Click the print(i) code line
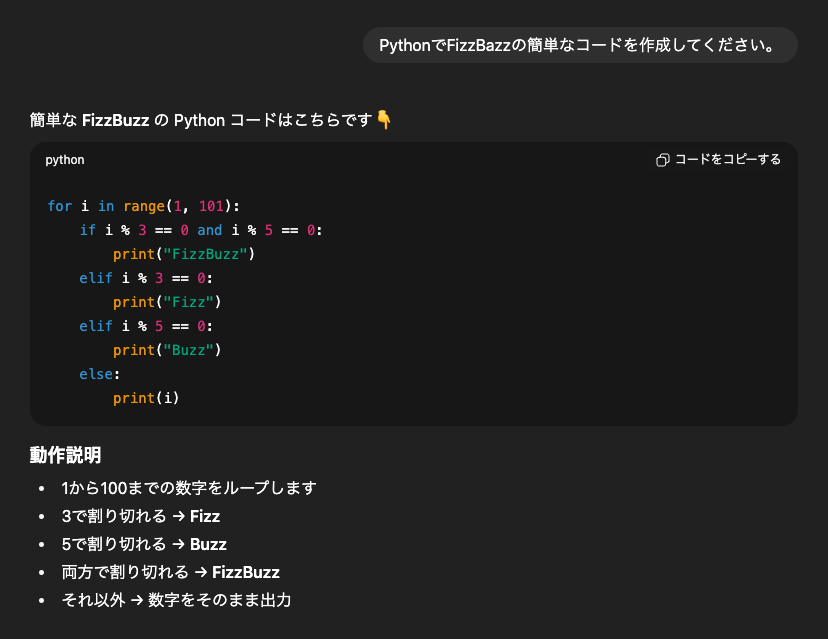828x639 pixels. 146,398
